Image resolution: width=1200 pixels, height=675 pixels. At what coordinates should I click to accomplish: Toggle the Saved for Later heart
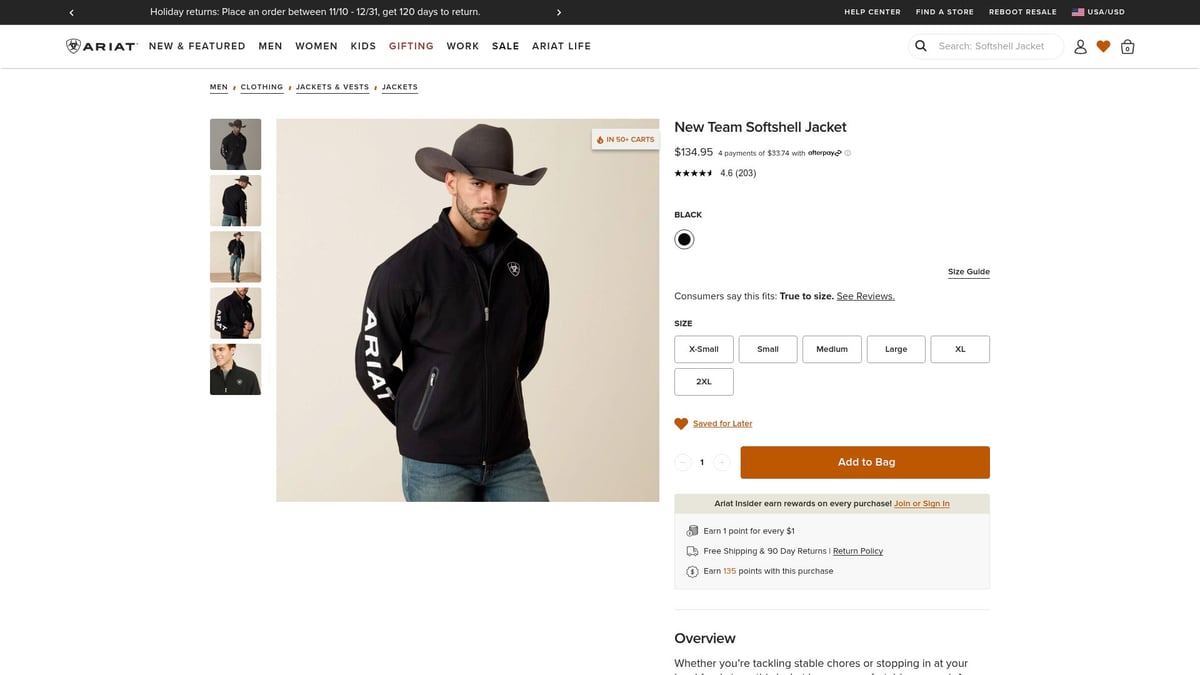[681, 422]
